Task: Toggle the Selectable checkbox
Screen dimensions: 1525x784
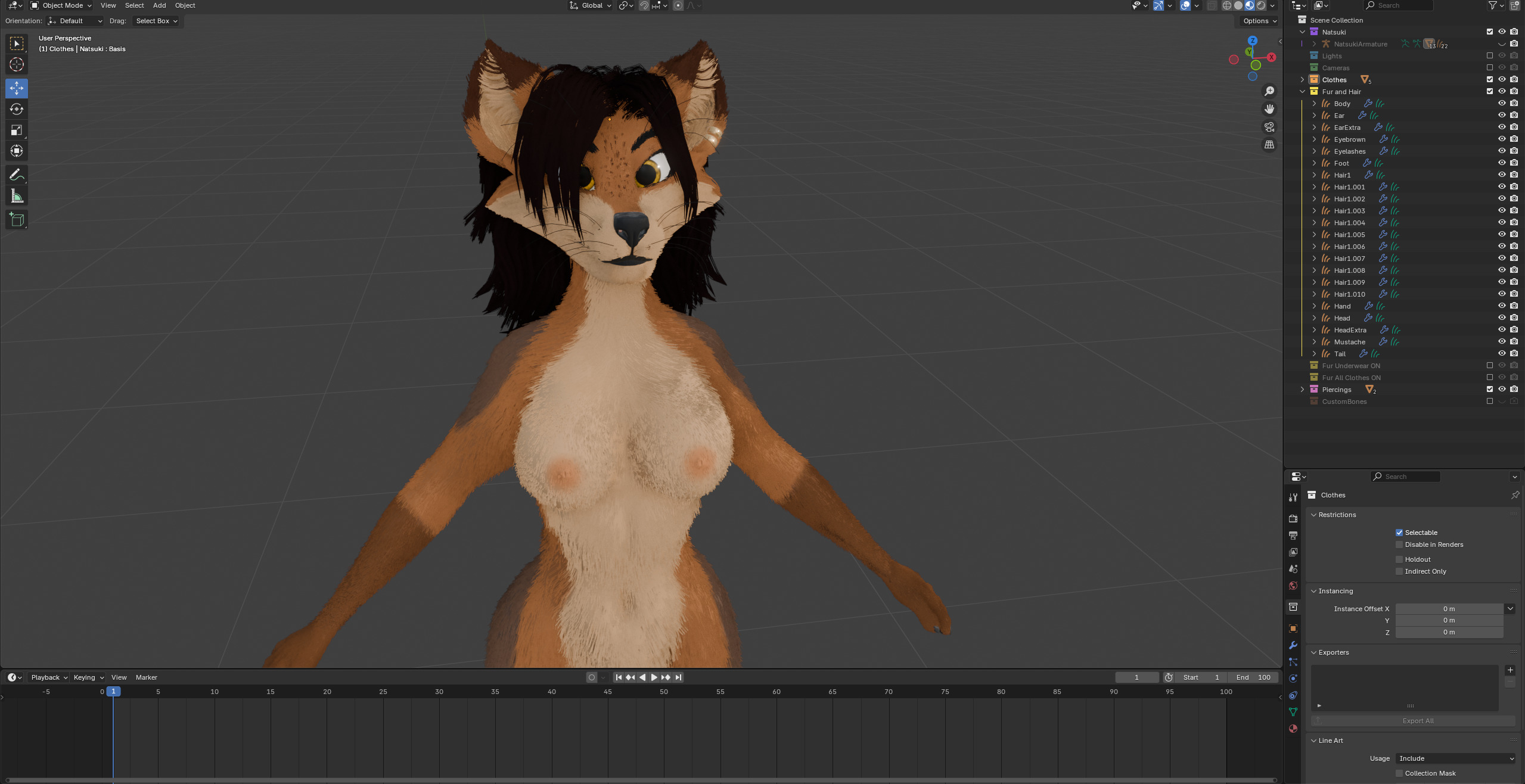Action: point(1399,533)
